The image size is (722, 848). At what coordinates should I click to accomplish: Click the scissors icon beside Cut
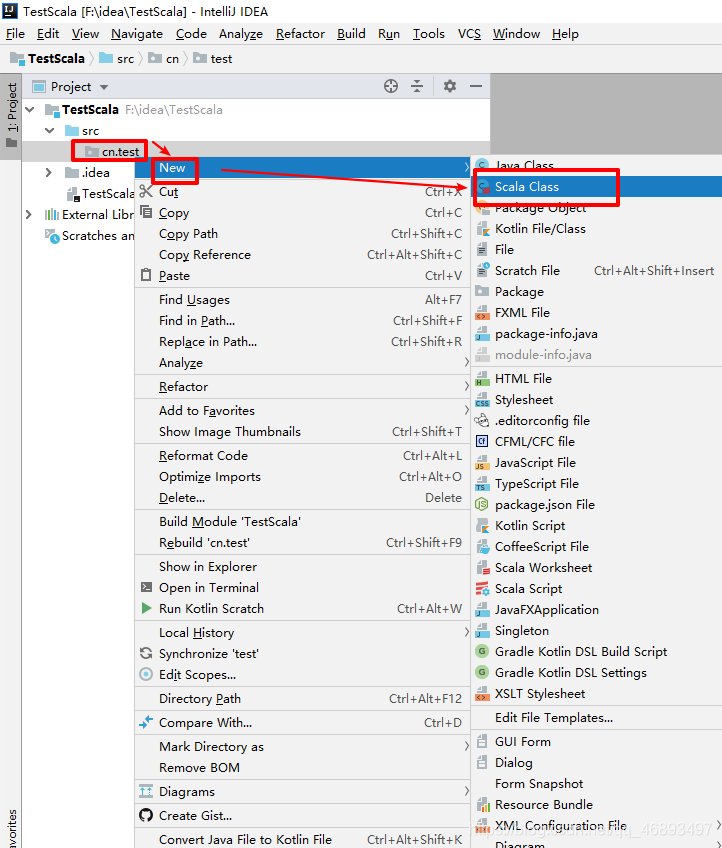pos(146,191)
